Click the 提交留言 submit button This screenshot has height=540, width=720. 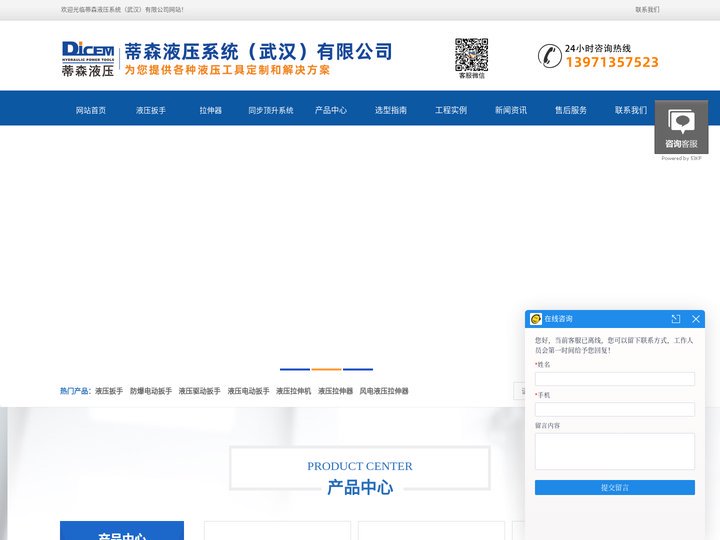pyautogui.click(x=614, y=487)
